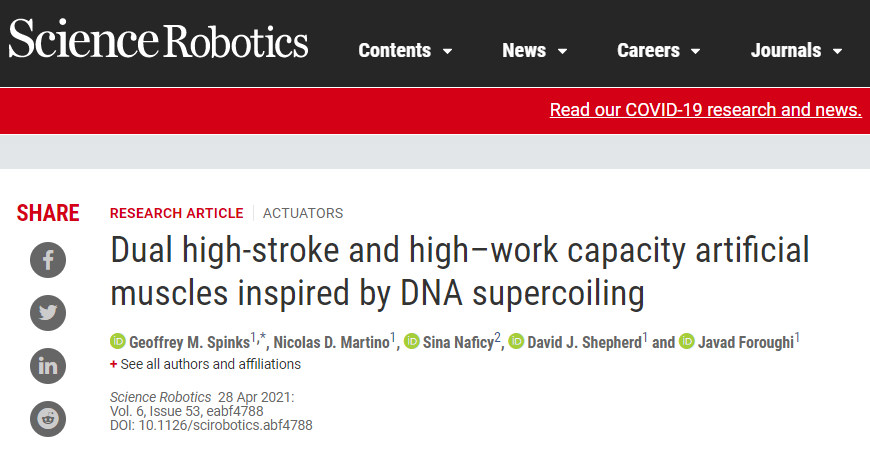The width and height of the screenshot is (870, 449).
Task: Open the Careers dropdown menu
Action: 658,51
